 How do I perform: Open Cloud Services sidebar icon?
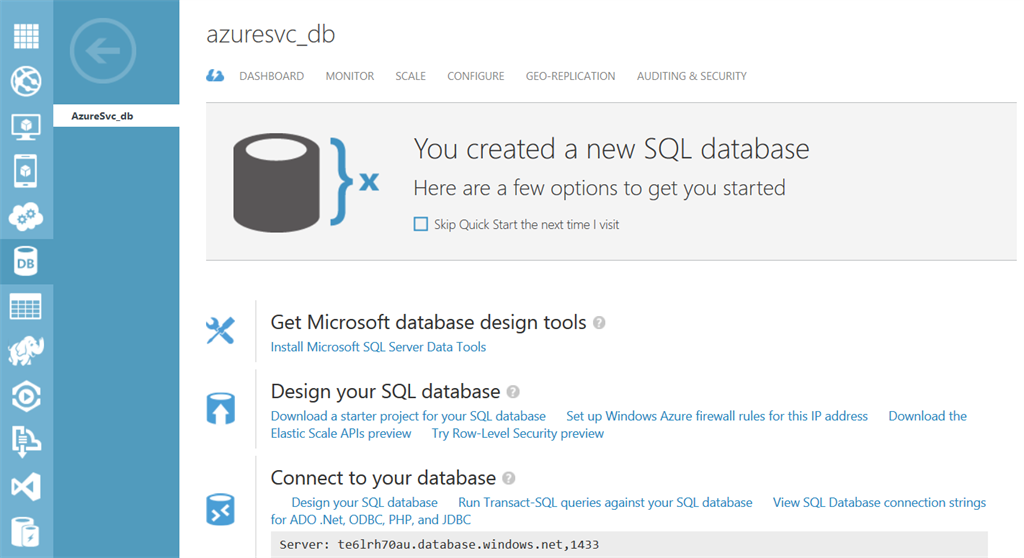(26, 216)
